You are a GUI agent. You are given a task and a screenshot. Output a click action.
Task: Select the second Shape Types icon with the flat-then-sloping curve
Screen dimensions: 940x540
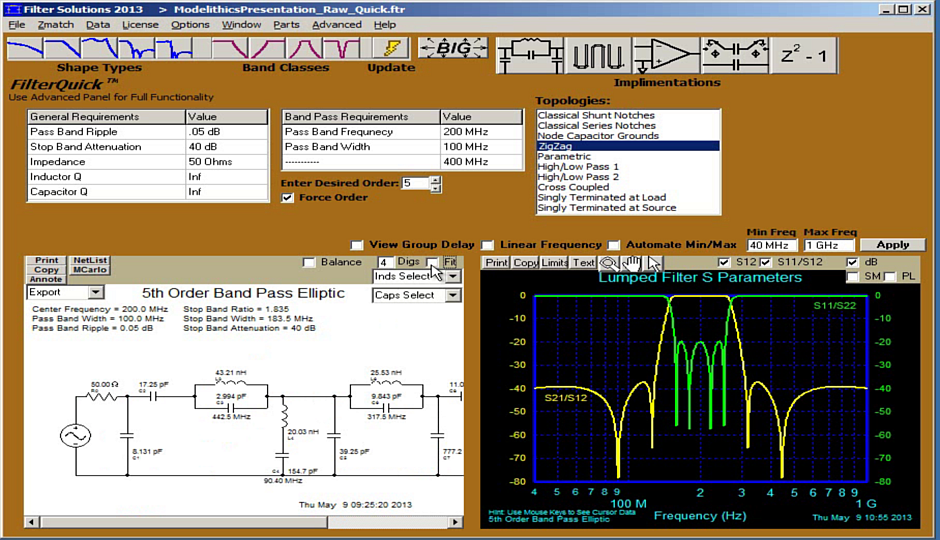pyautogui.click(x=62, y=48)
